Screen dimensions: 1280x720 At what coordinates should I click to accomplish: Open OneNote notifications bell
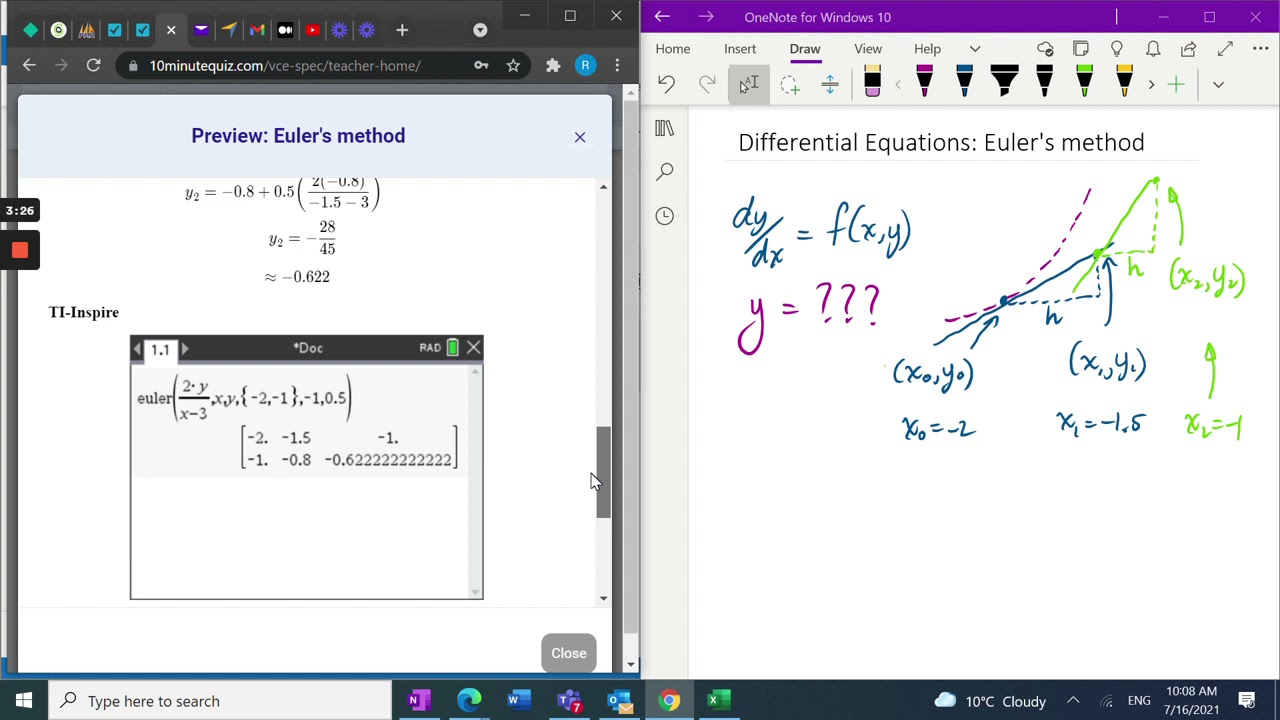[x=1153, y=49]
